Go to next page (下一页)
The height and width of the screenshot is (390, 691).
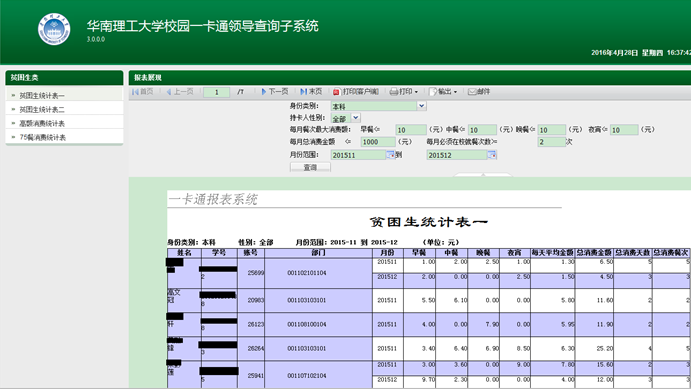275,92
